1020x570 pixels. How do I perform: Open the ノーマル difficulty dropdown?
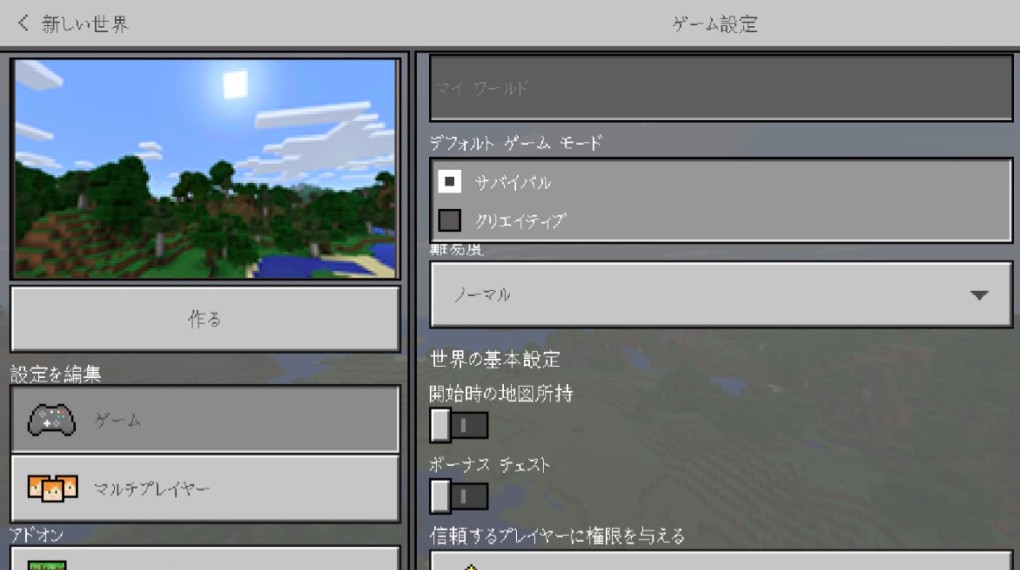pos(720,295)
